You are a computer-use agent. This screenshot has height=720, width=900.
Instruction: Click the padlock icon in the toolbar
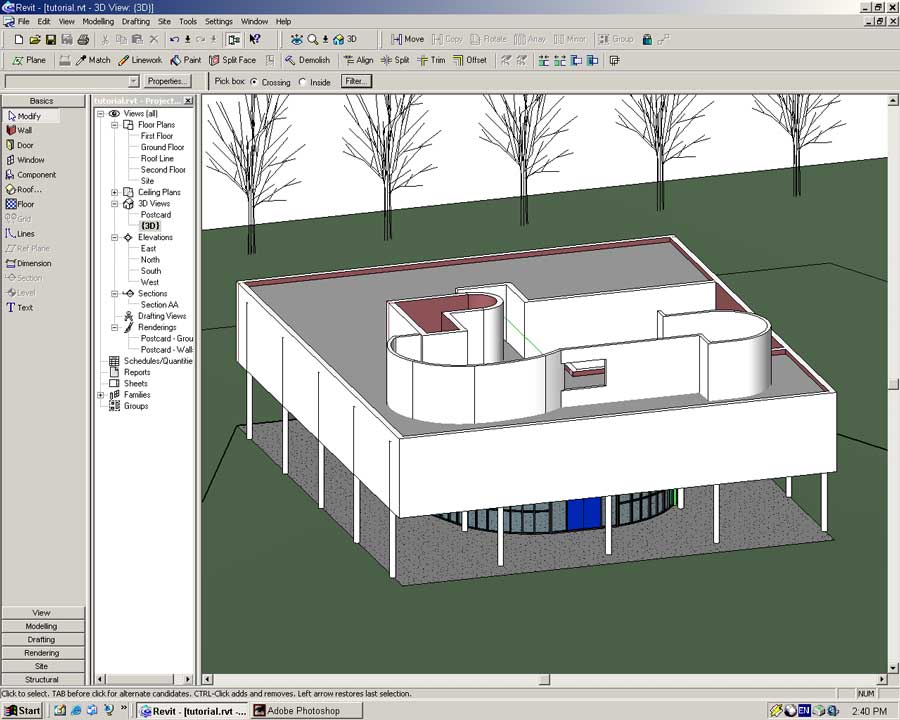click(647, 39)
